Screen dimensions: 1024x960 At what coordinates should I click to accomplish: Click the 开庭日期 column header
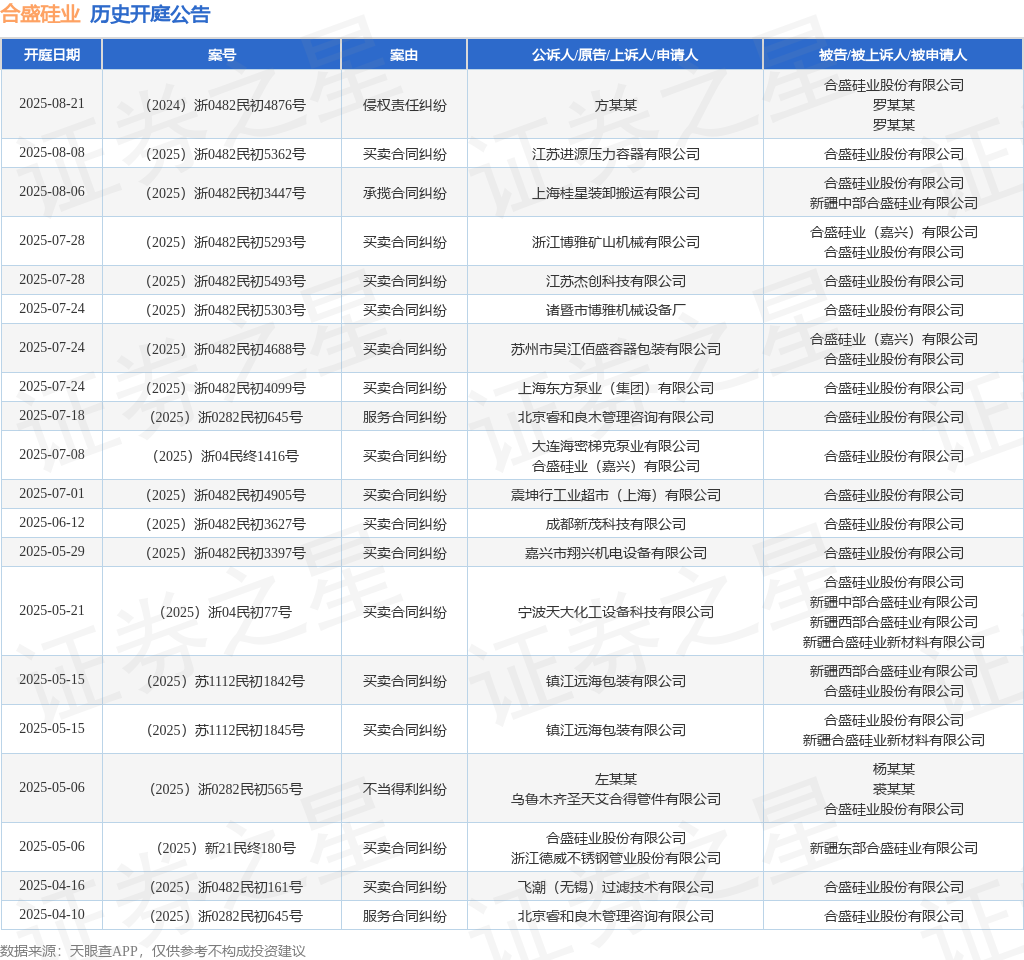[x=52, y=55]
